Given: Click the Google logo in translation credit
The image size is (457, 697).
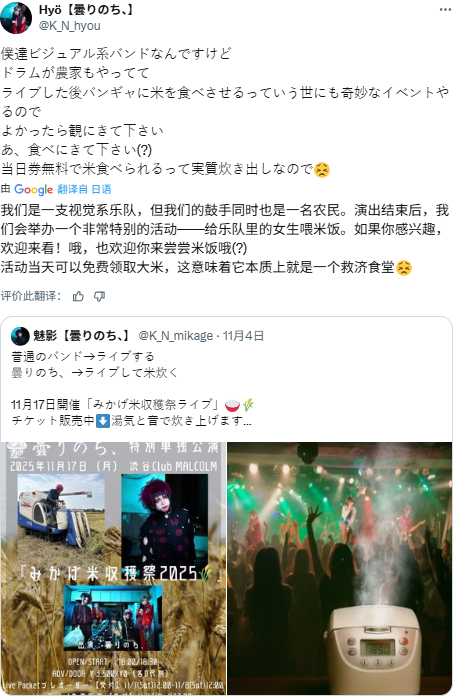Looking at the screenshot, I should point(33,189).
